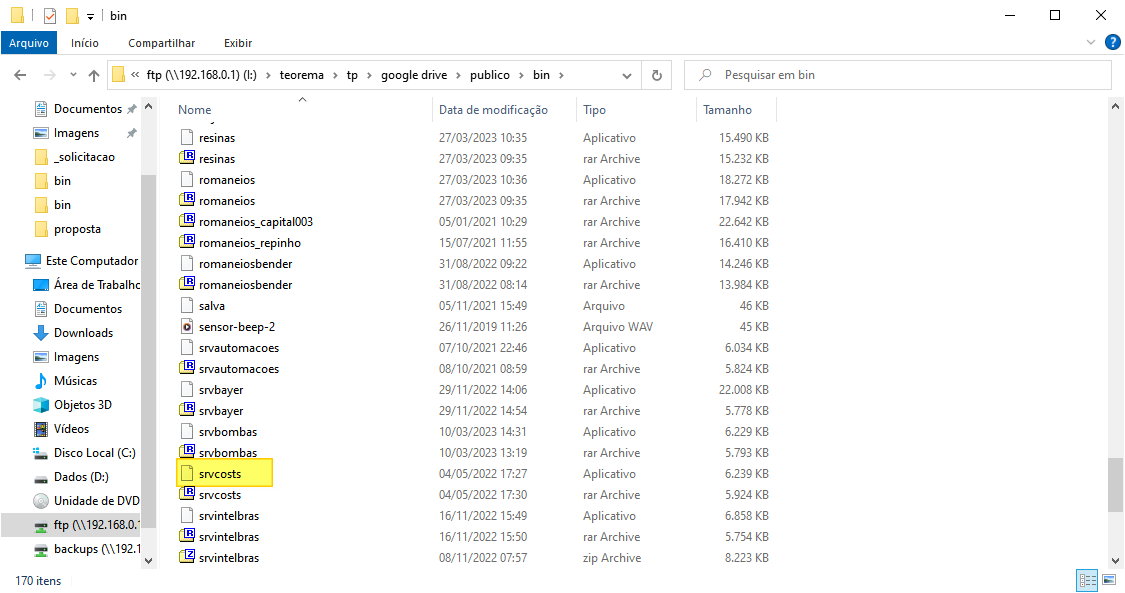The width and height of the screenshot is (1125, 593).
Task: Click the forward navigation arrow
Action: click(x=50, y=75)
